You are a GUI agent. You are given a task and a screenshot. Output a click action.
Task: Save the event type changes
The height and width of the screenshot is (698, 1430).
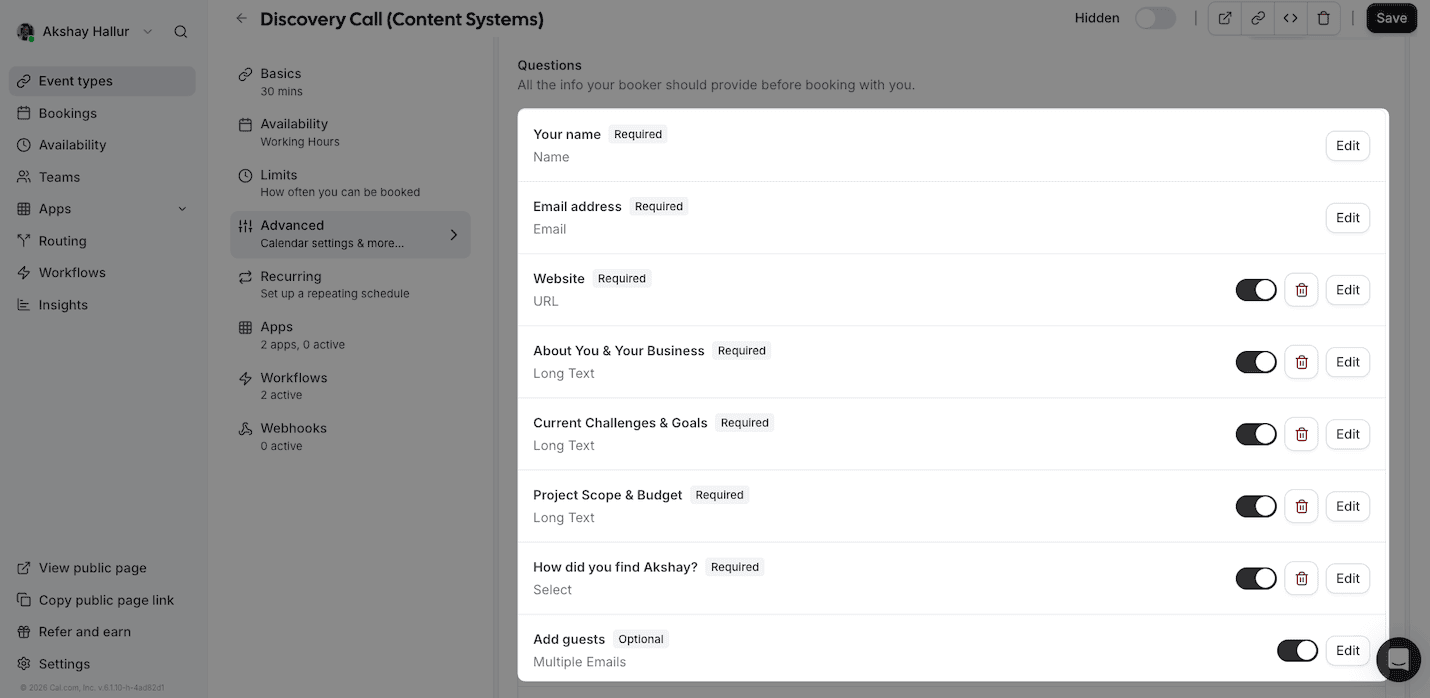1391,18
